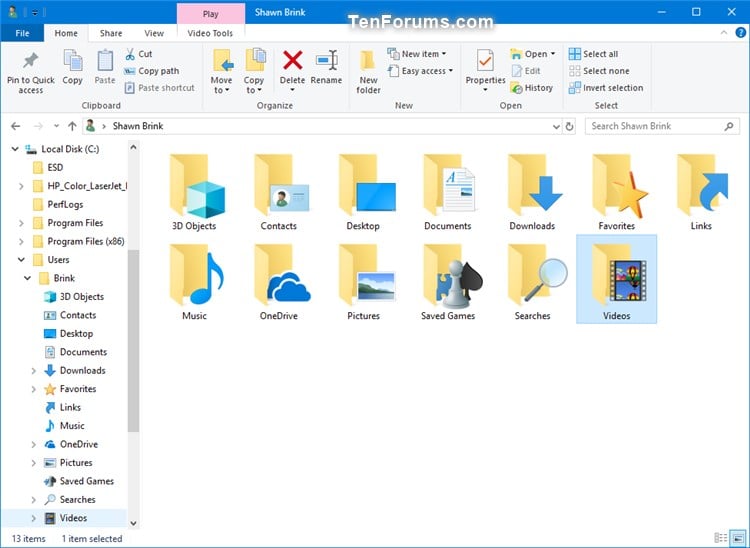Open the Video Tools tab

point(210,33)
